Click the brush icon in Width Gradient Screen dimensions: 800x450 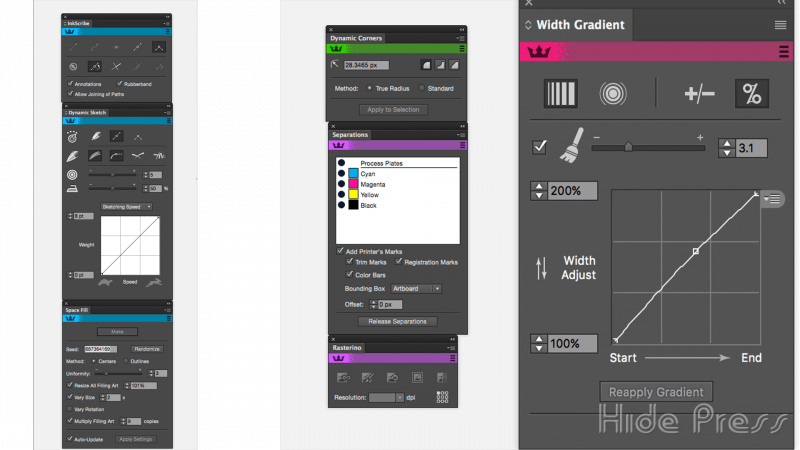tap(571, 147)
